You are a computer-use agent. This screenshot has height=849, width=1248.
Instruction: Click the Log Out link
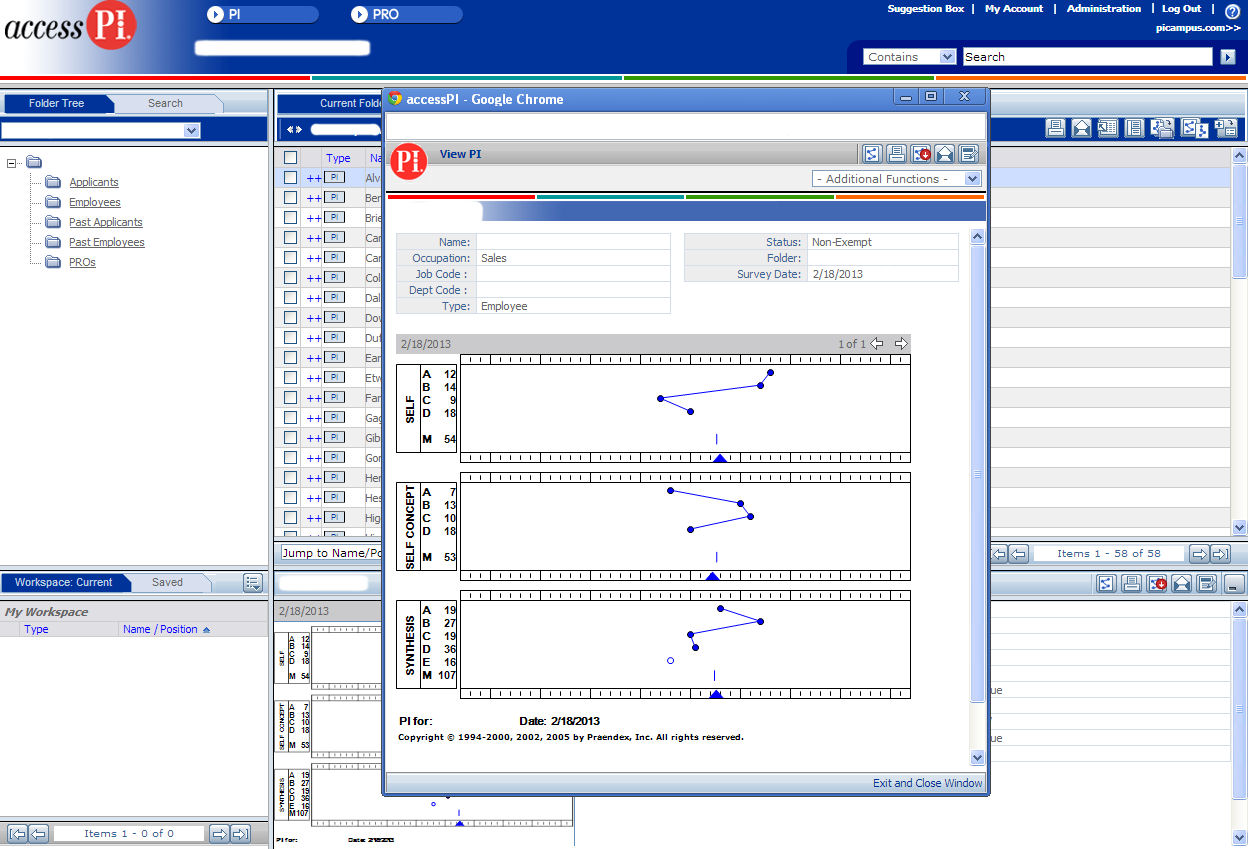coord(1182,8)
